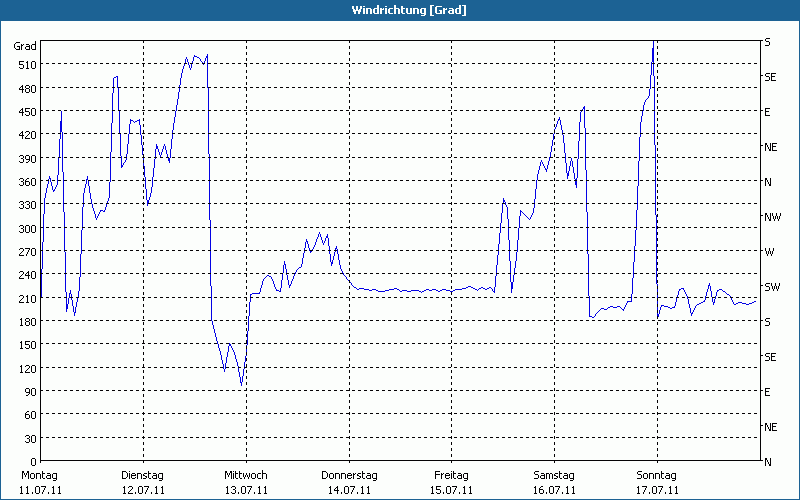Image resolution: width=800 pixels, height=500 pixels.
Task: Click the 'Sonntag' day label
Action: point(657,476)
